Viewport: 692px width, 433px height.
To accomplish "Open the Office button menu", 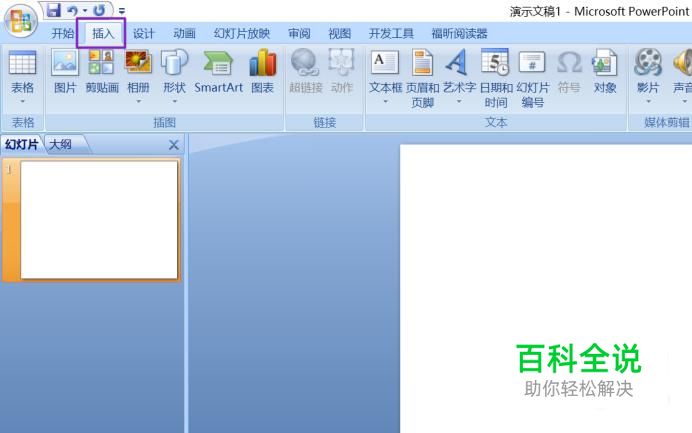I will (x=20, y=21).
